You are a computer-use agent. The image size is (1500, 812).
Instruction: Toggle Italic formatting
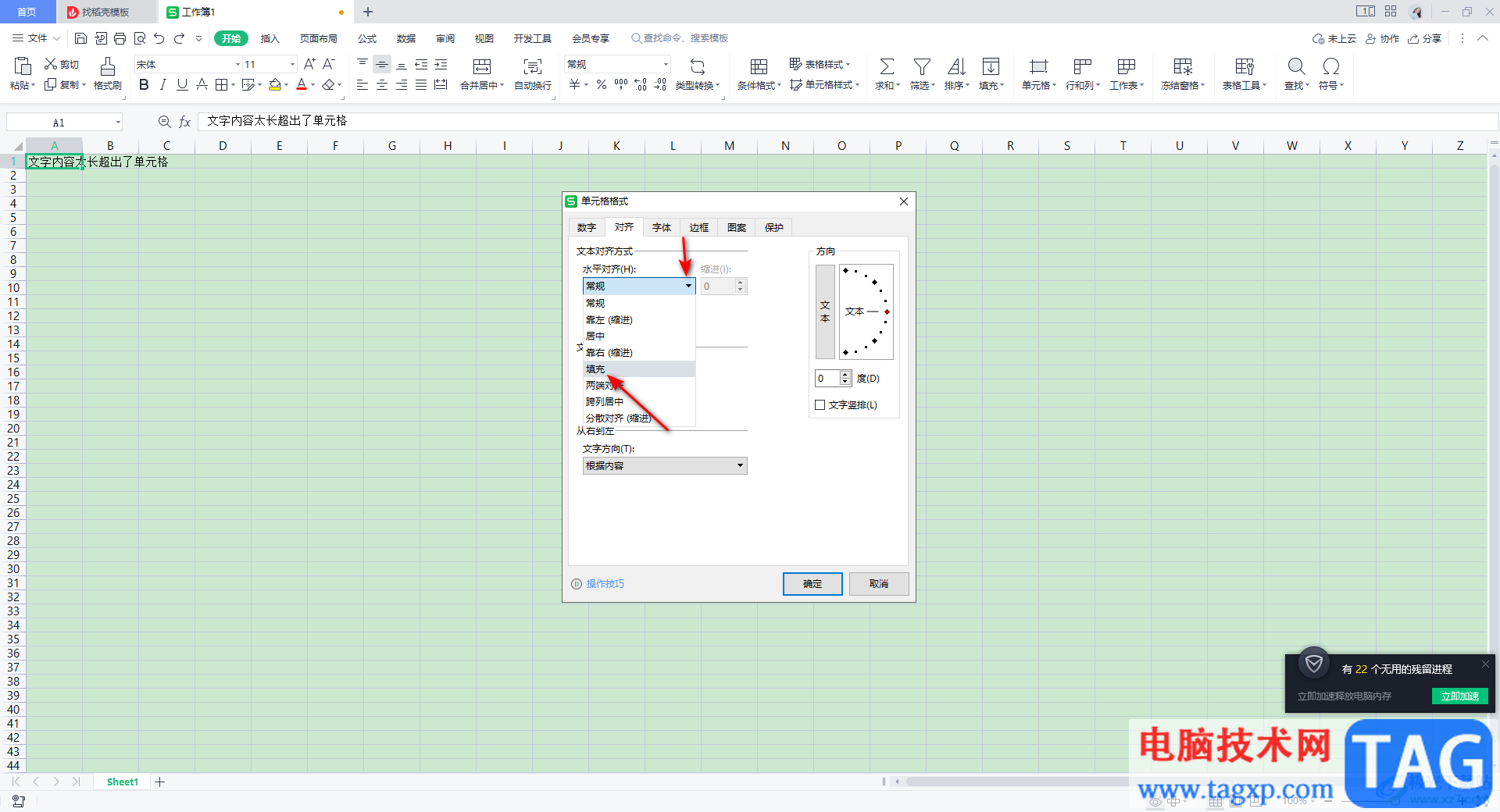tap(162, 84)
